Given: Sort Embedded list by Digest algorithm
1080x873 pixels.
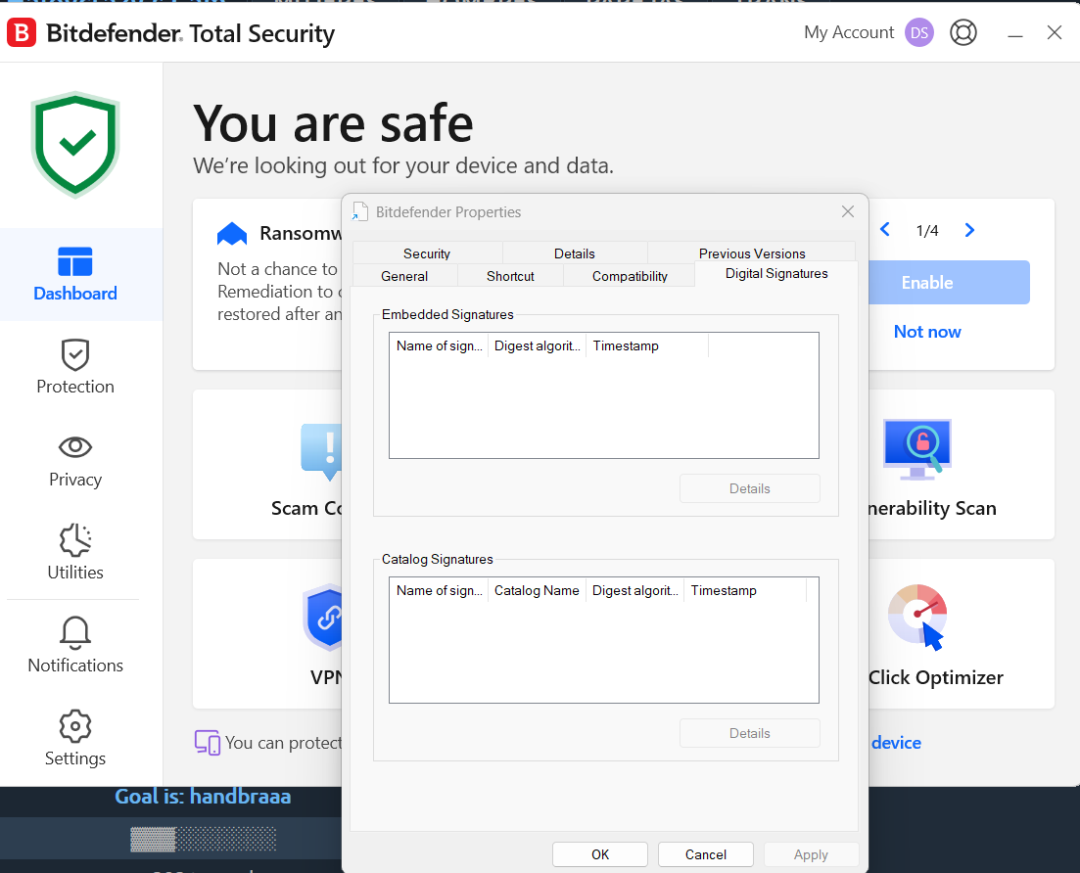Looking at the screenshot, I should tap(537, 346).
